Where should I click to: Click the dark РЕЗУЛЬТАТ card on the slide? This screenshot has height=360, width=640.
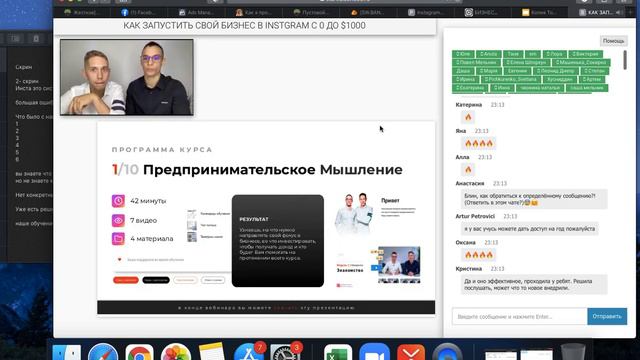(x=278, y=241)
